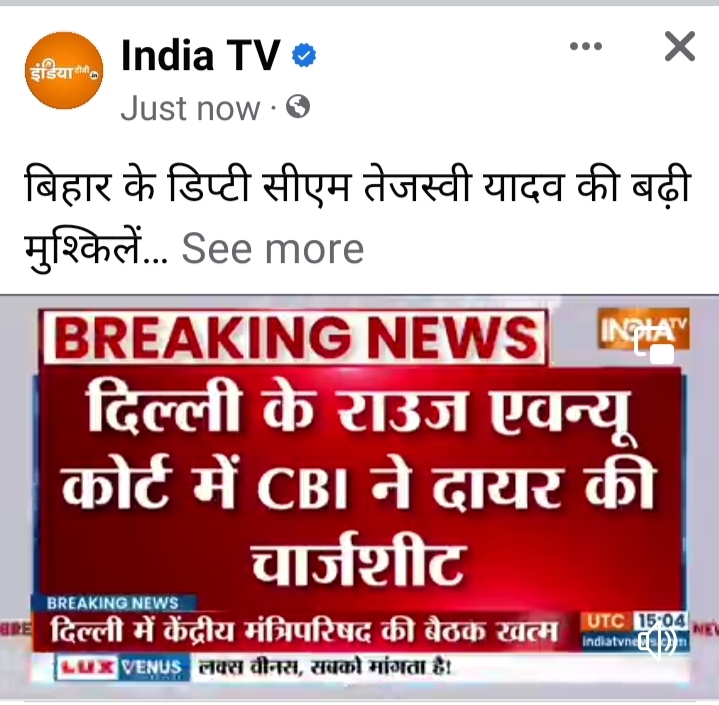The image size is (719, 705).
Task: Dismiss the post with the X icon
Action: point(680,46)
